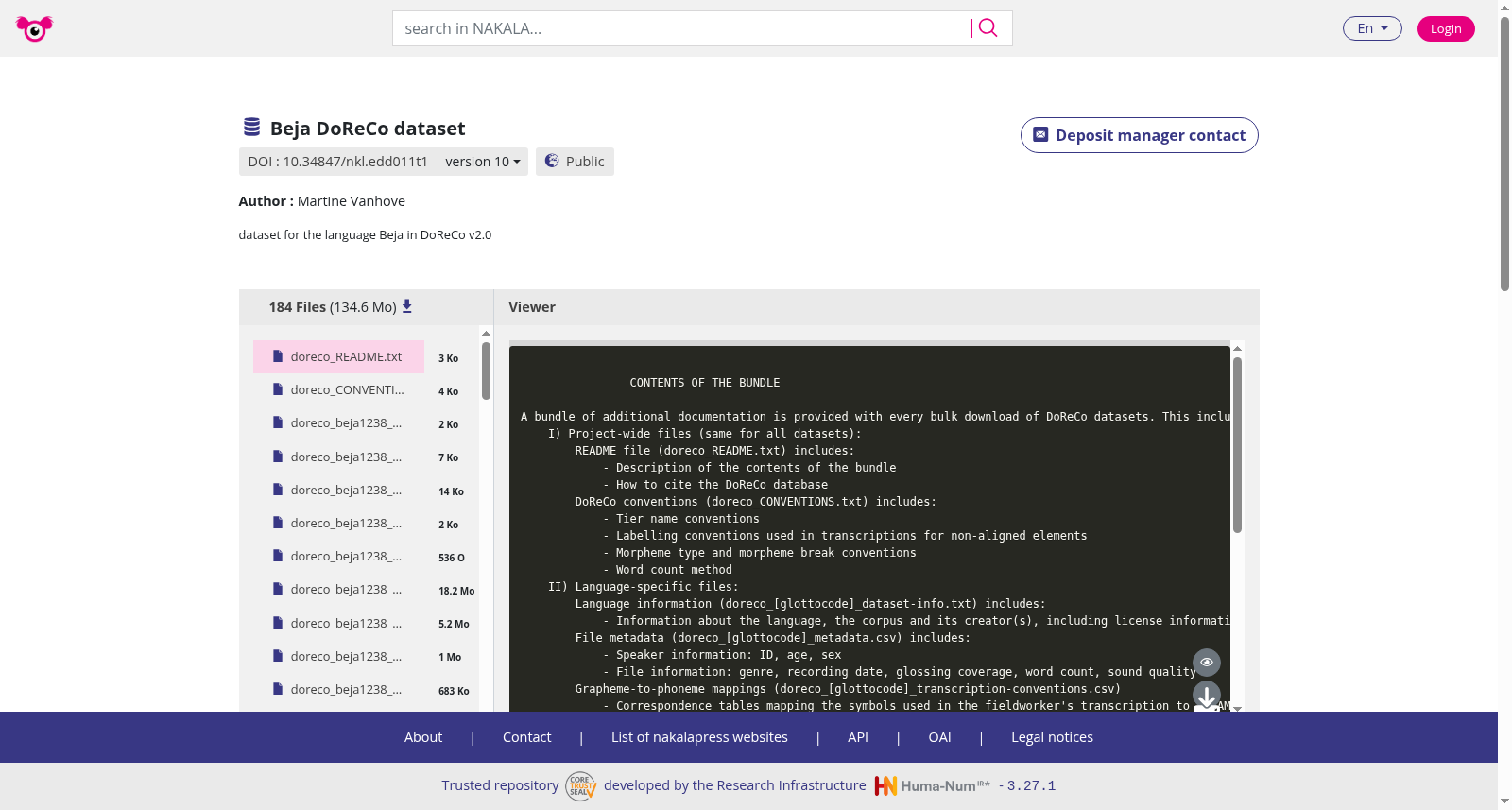Open the About footer link
This screenshot has height=810, width=1512.
[423, 737]
